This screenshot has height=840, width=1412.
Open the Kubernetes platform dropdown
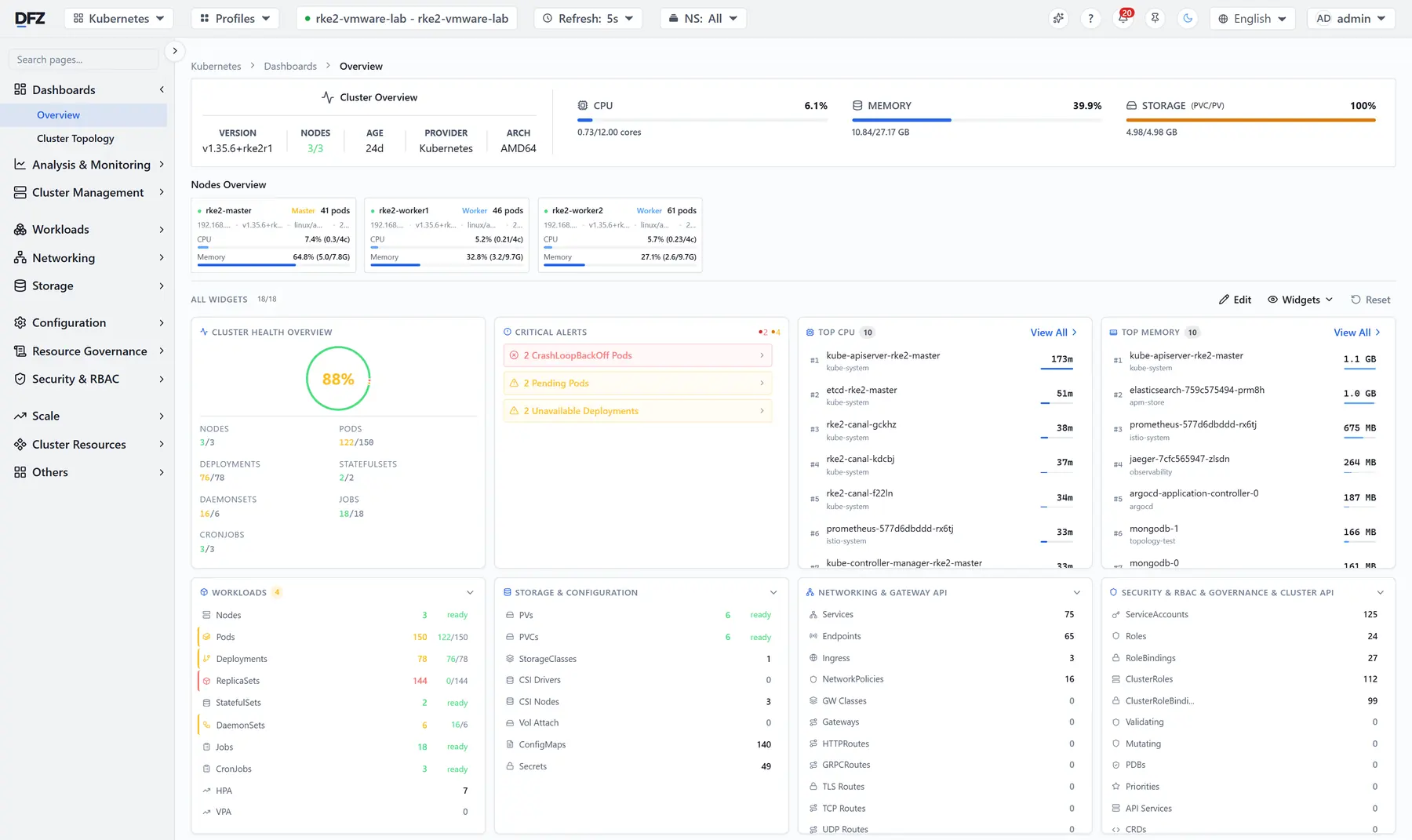point(118,18)
